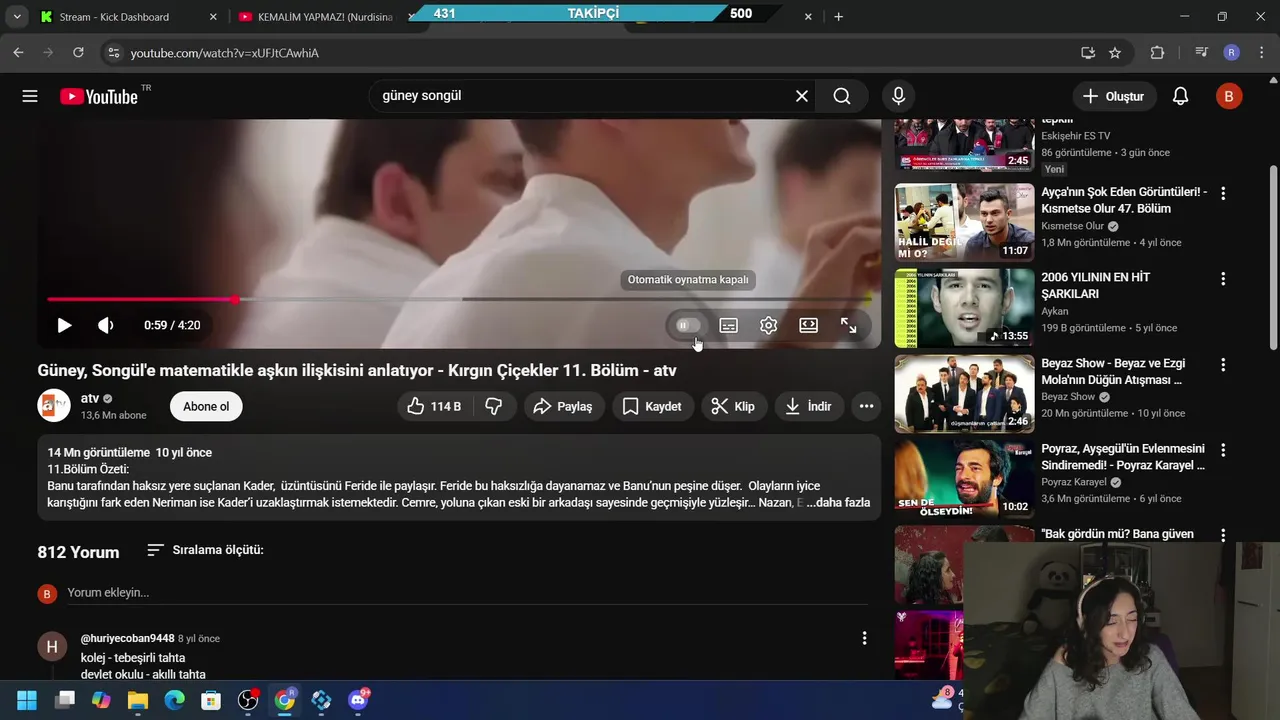This screenshot has height=720, width=1280.
Task: Enter fullscreen mode in player
Action: point(848,325)
